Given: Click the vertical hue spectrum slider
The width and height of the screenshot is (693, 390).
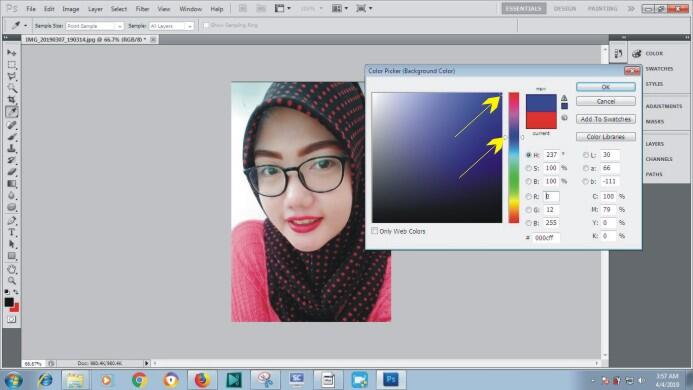Looking at the screenshot, I should tap(514, 157).
